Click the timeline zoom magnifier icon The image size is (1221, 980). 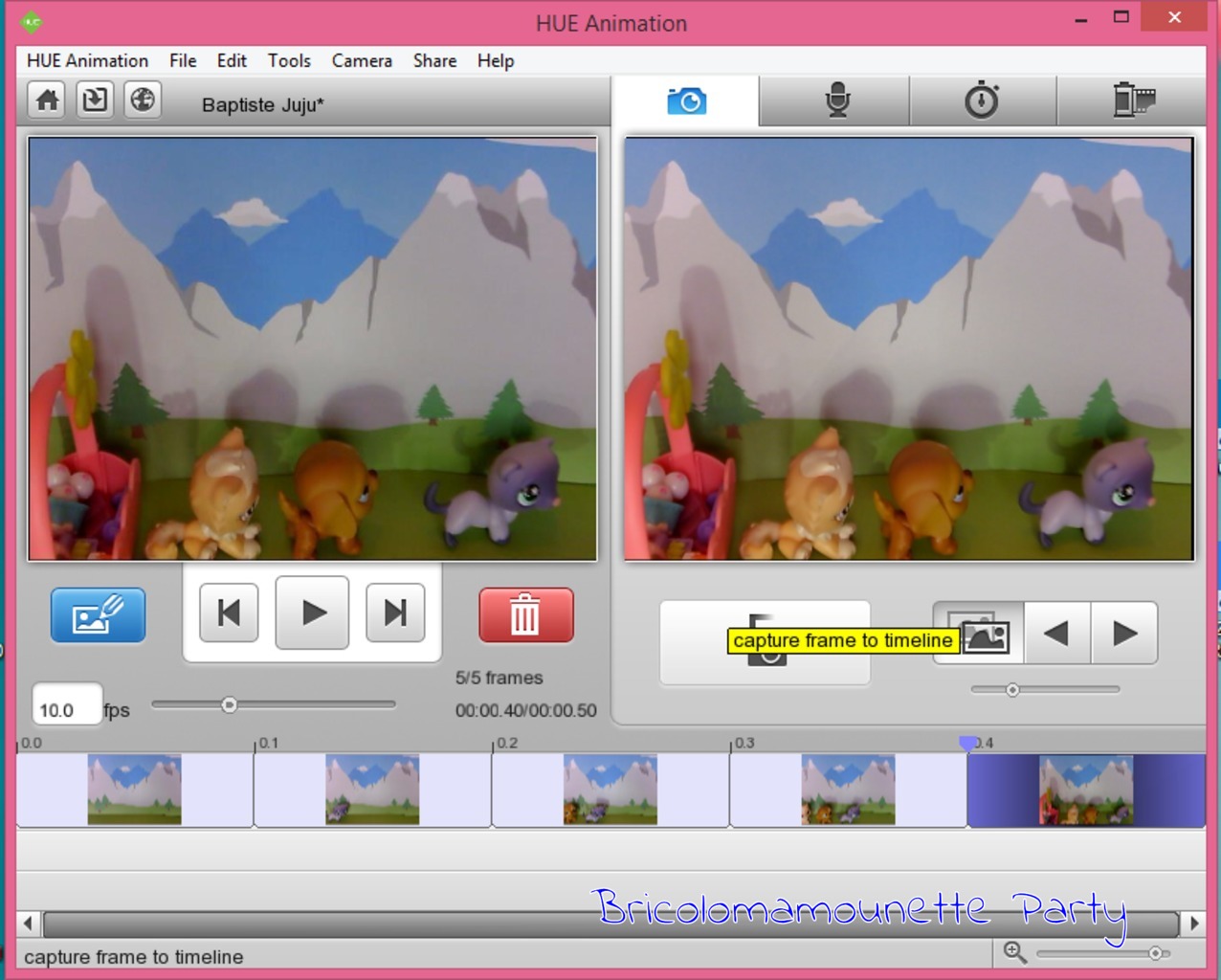pyautogui.click(x=1014, y=952)
